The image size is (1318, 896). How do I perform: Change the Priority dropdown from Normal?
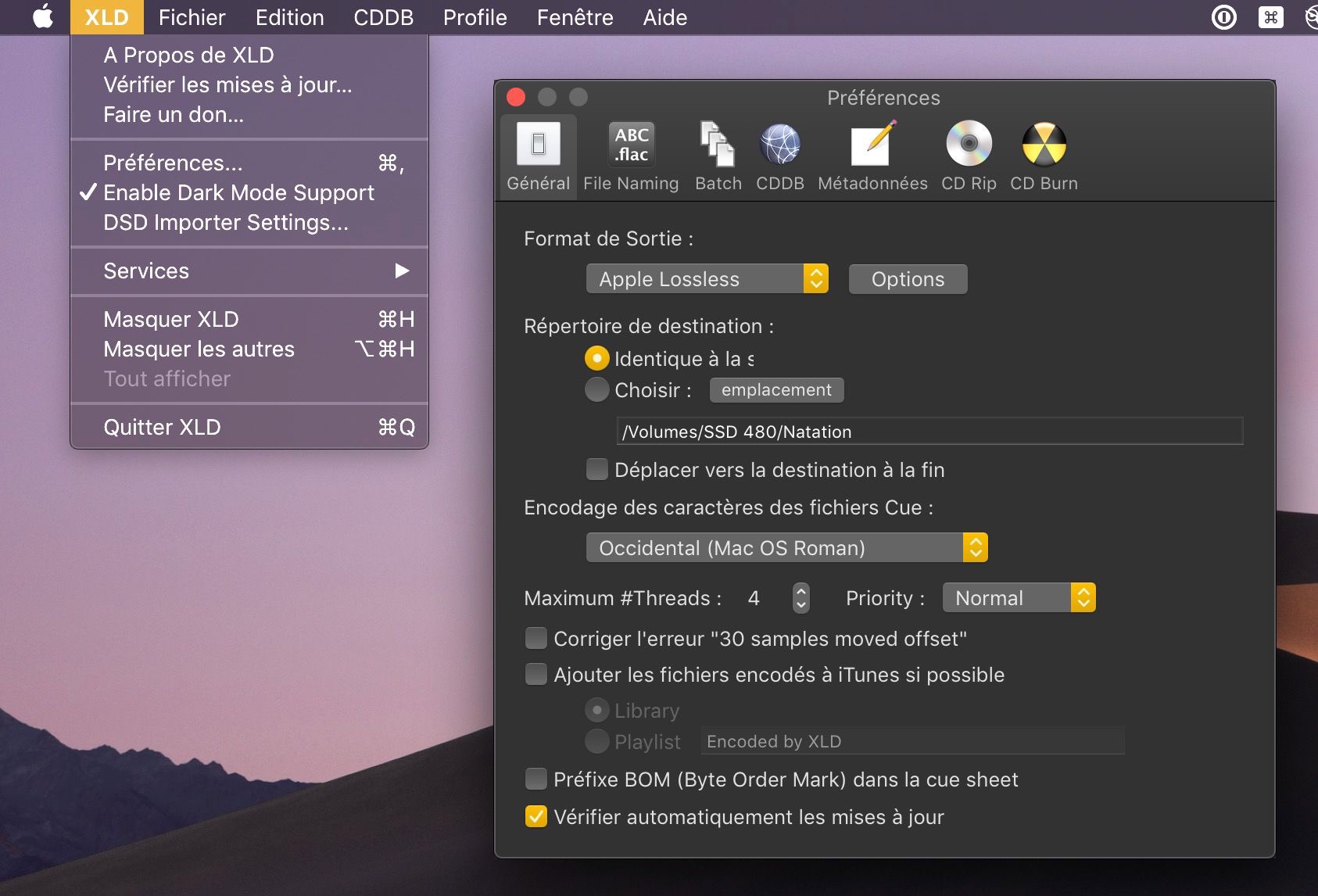pos(1083,597)
